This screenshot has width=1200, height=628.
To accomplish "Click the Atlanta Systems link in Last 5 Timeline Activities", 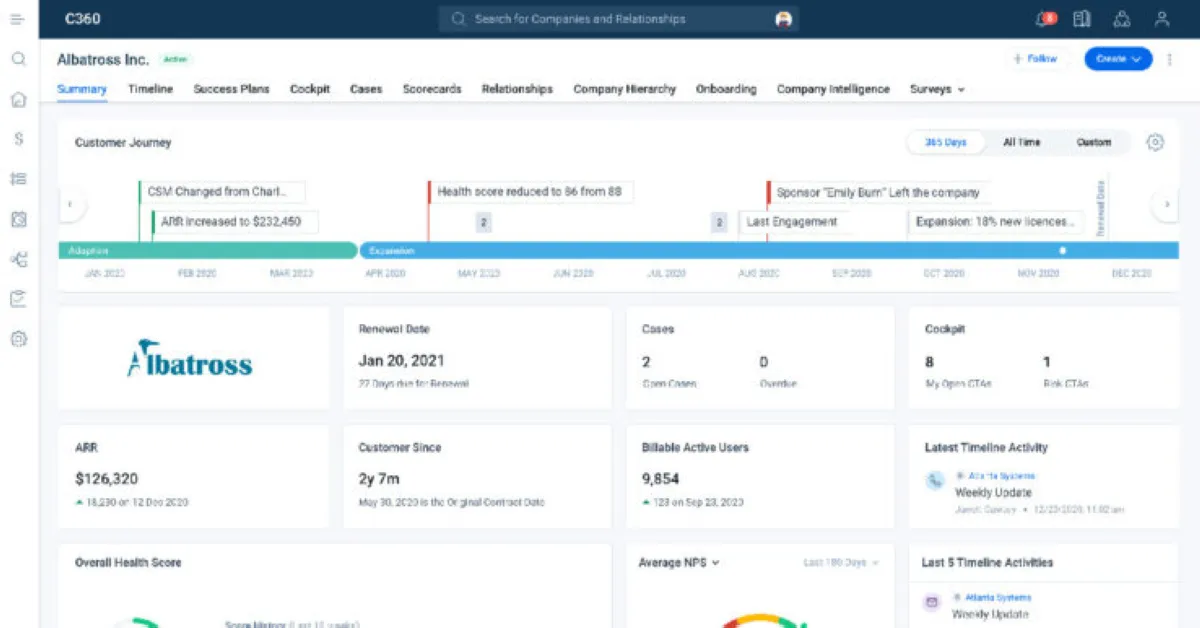I will [x=1000, y=598].
